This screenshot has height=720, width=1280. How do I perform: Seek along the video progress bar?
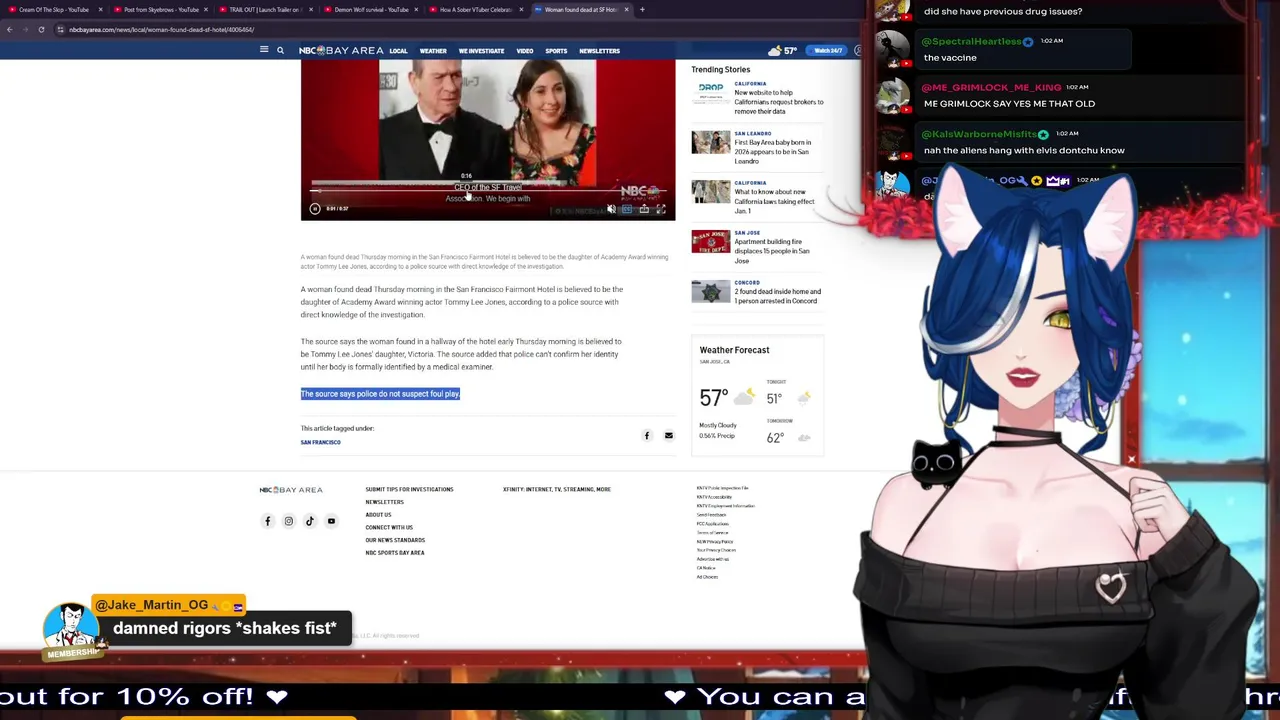tap(488, 190)
